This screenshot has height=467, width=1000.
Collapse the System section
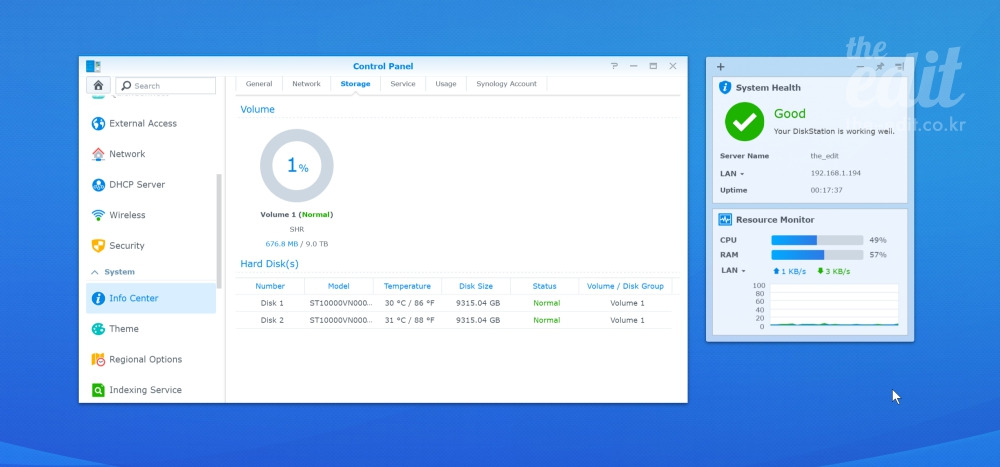coord(95,272)
